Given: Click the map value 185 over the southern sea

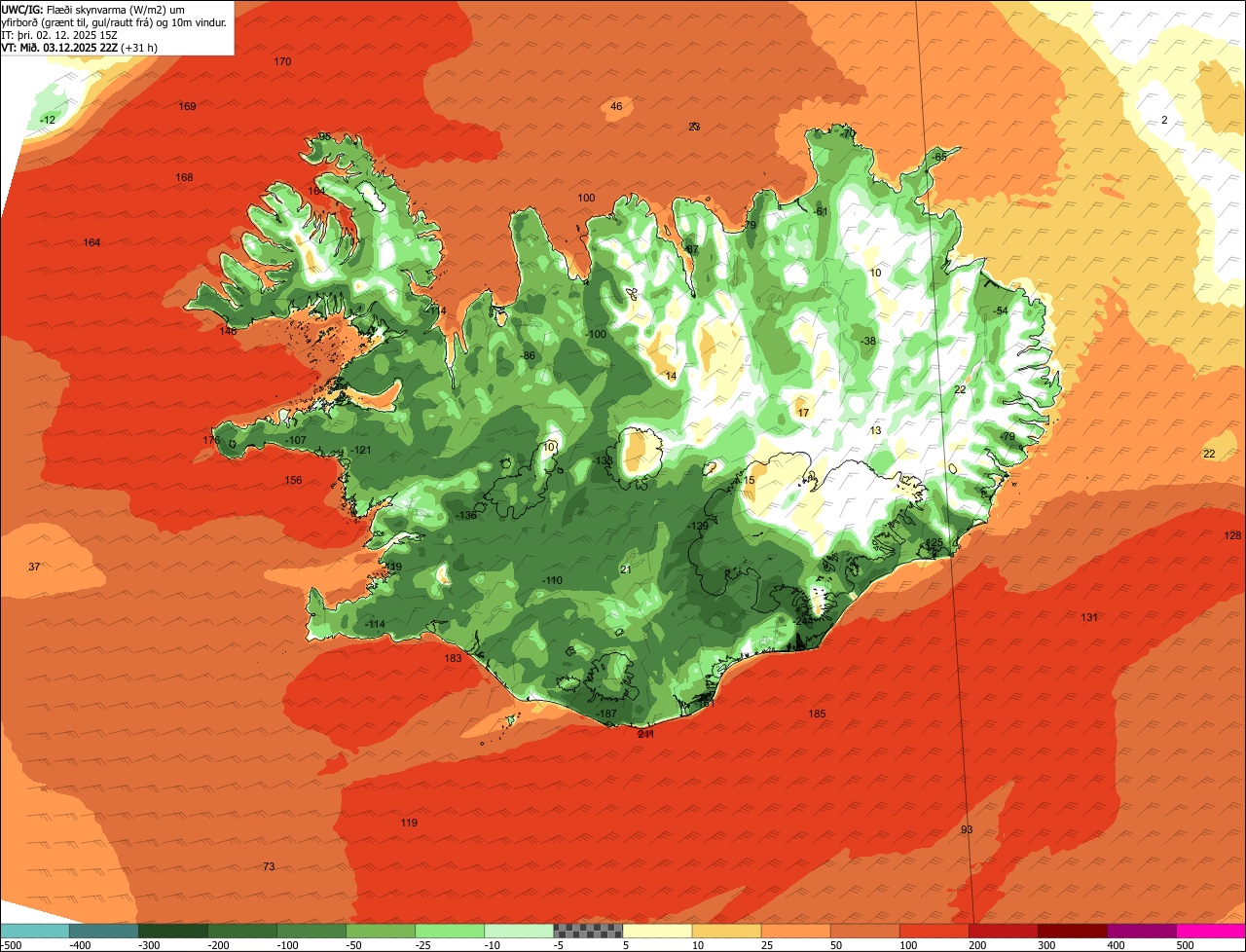Looking at the screenshot, I should tap(817, 714).
